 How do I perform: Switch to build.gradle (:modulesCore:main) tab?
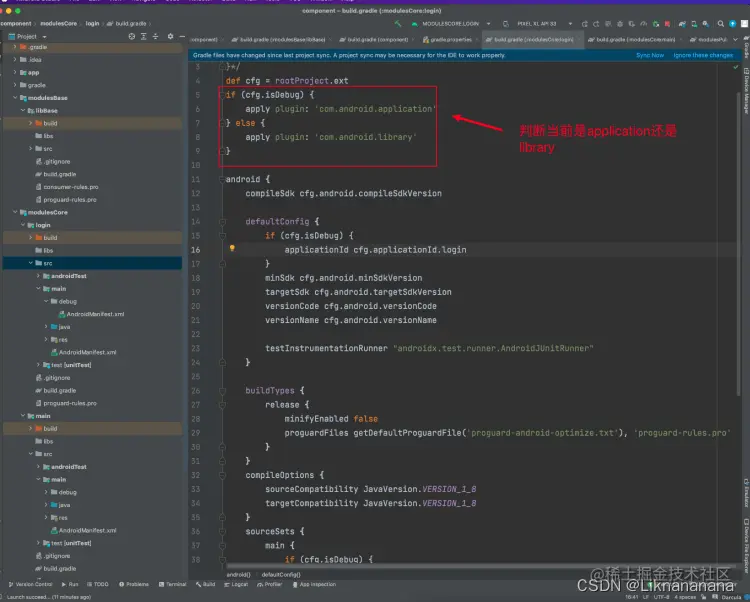[633, 40]
